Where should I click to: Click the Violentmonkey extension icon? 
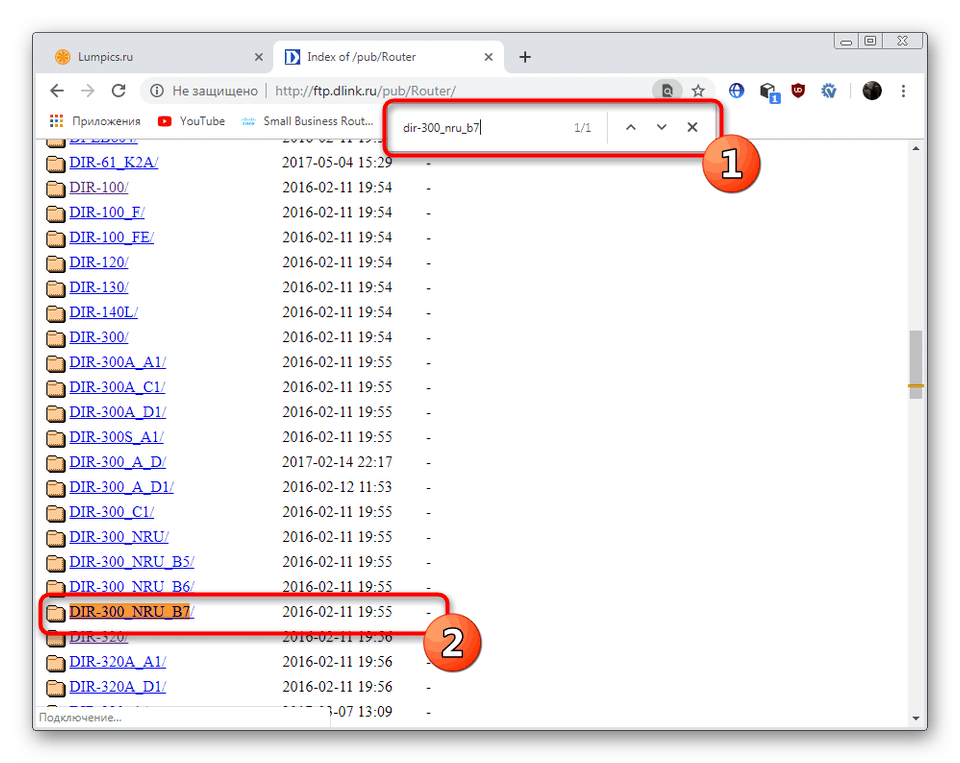coord(828,90)
